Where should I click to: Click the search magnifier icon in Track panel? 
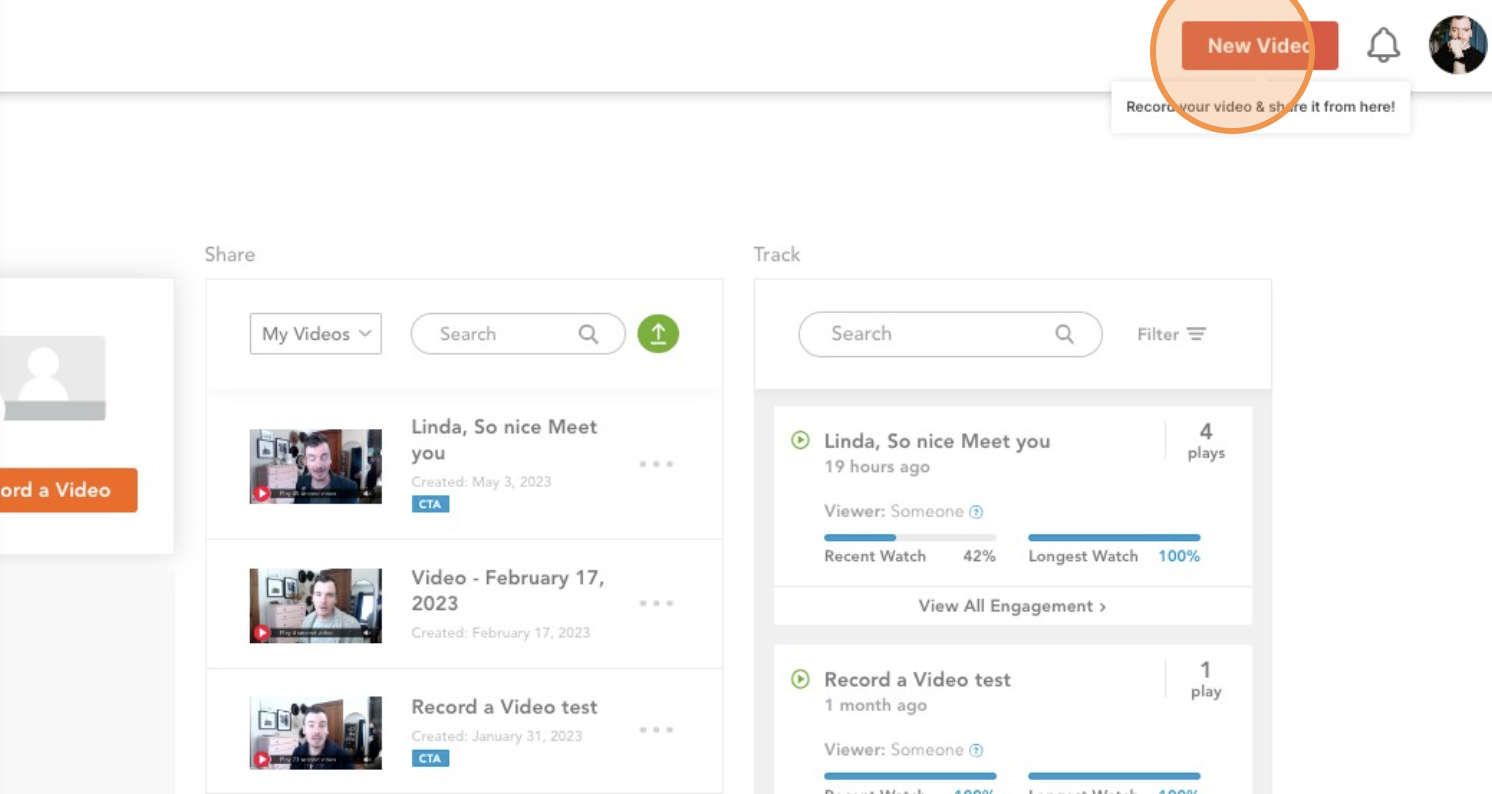[x=1065, y=334]
